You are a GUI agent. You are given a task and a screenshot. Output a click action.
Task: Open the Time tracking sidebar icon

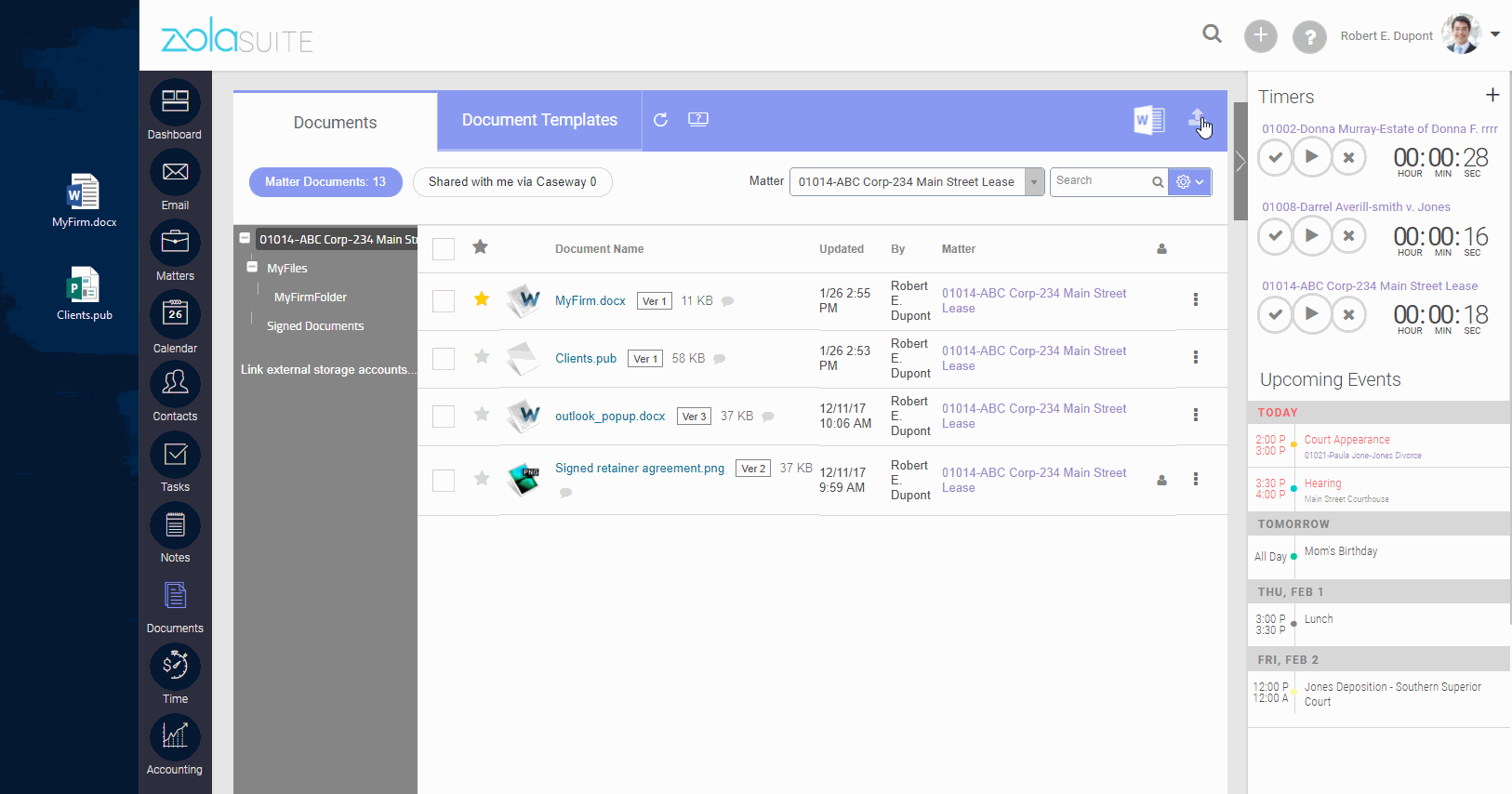(175, 666)
